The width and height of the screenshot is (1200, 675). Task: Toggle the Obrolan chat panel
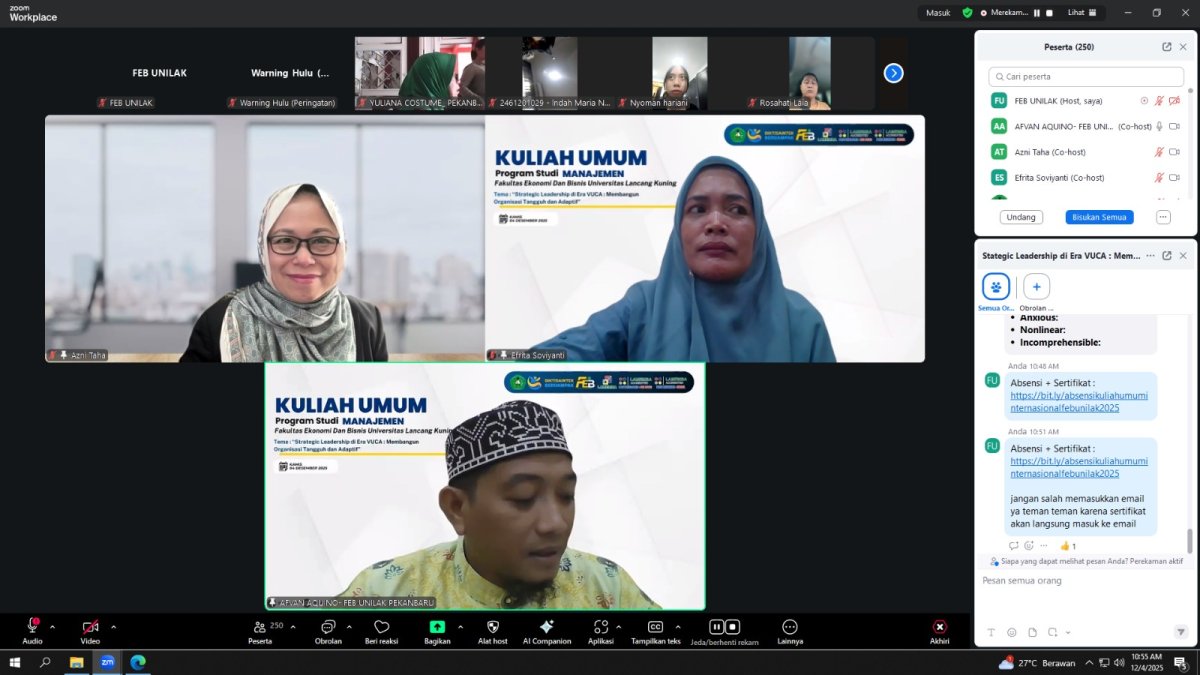click(x=328, y=630)
